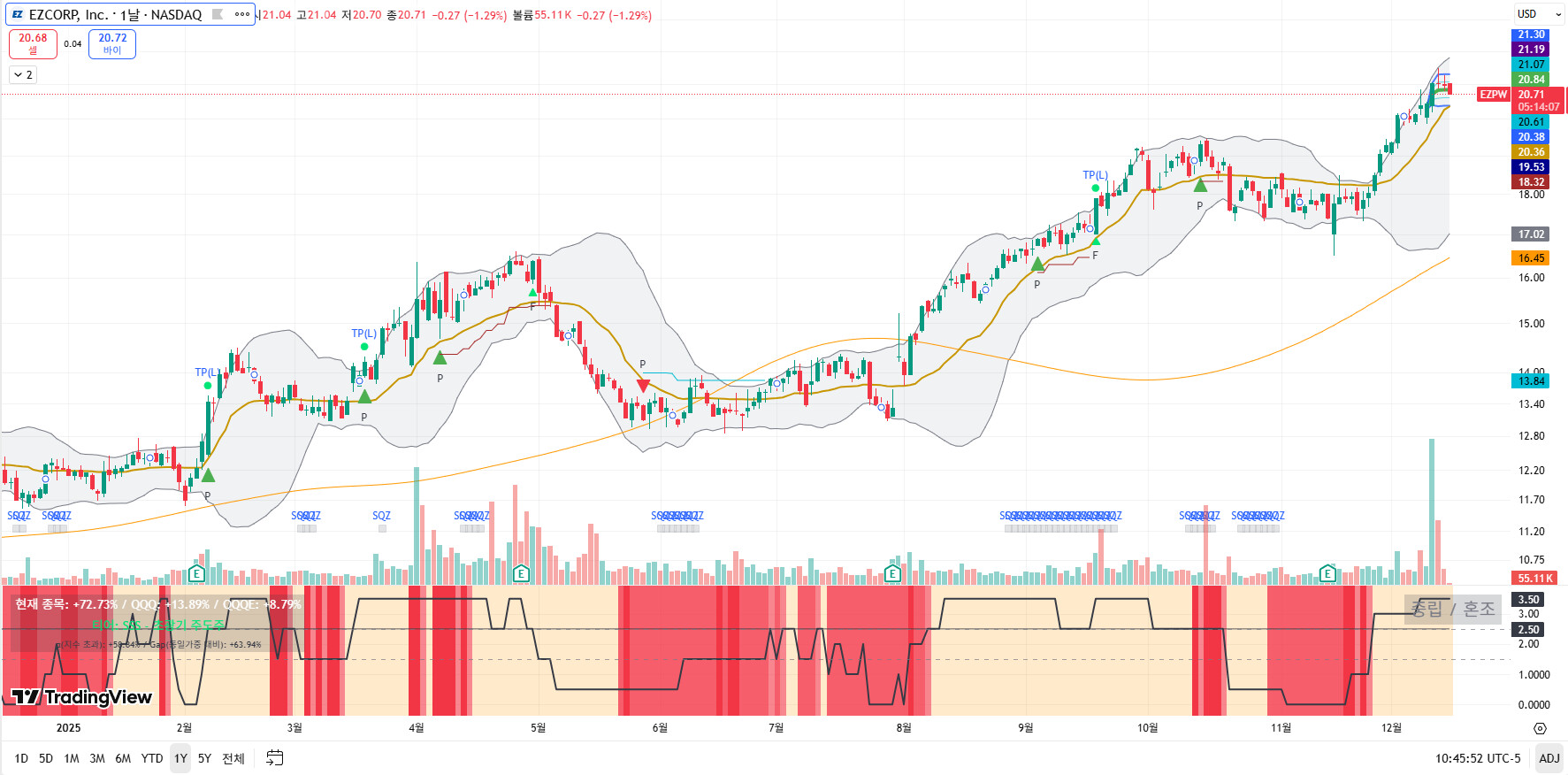Click the gray 17.02 price axis label
This screenshot has height=775, width=1568.
point(1531,234)
